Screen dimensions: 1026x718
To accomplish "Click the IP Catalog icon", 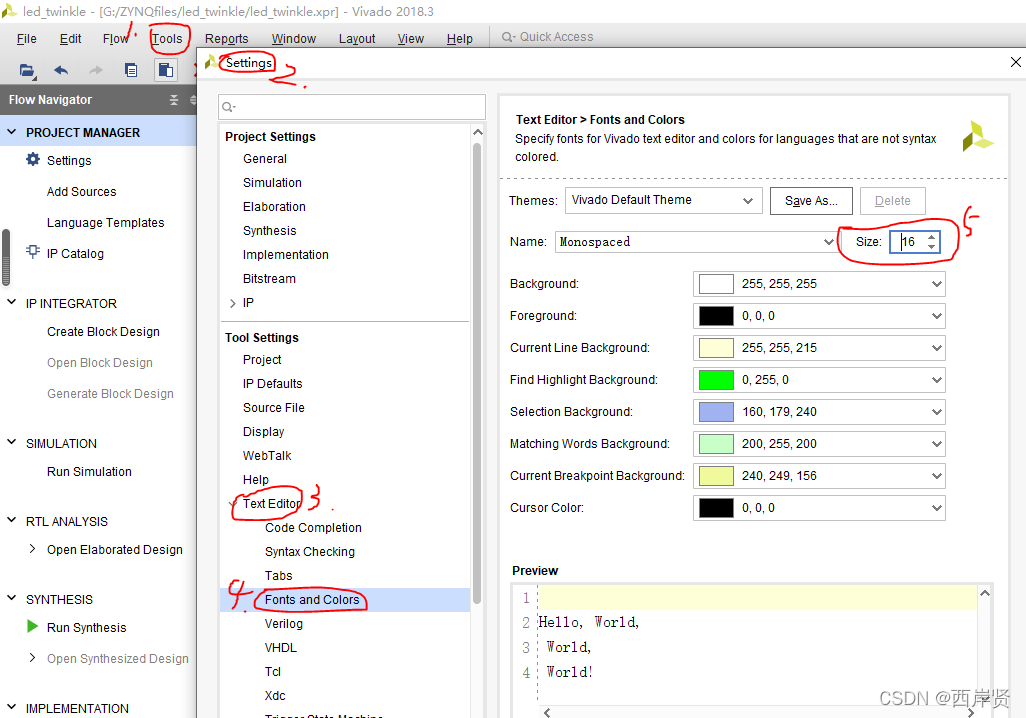I will tap(33, 252).
